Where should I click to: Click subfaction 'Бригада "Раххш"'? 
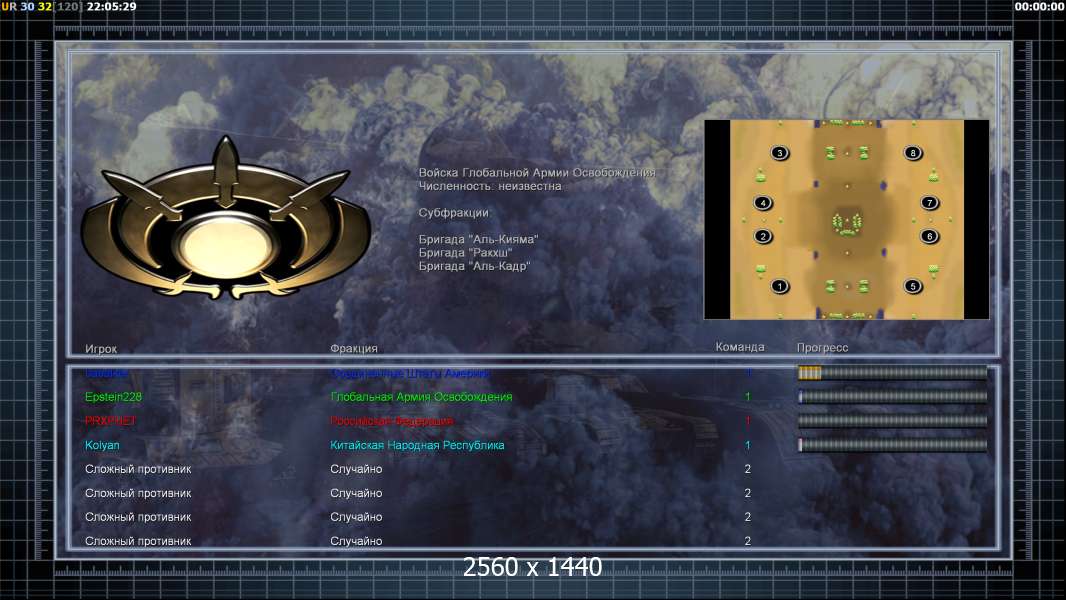(x=465, y=253)
